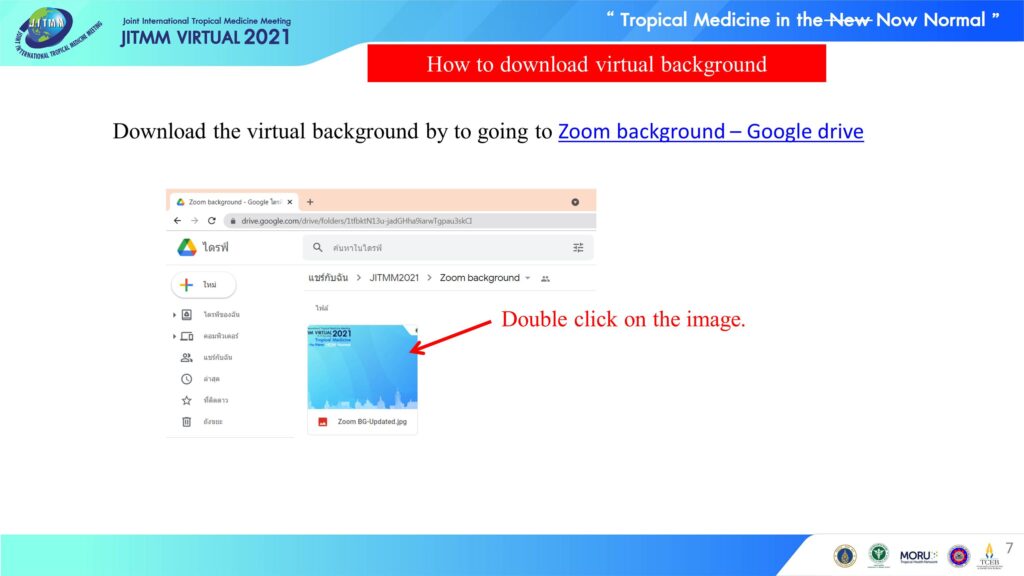Screen dimensions: 1024x576
Task: Open search filter options in Drive search bar
Action: 578,247
